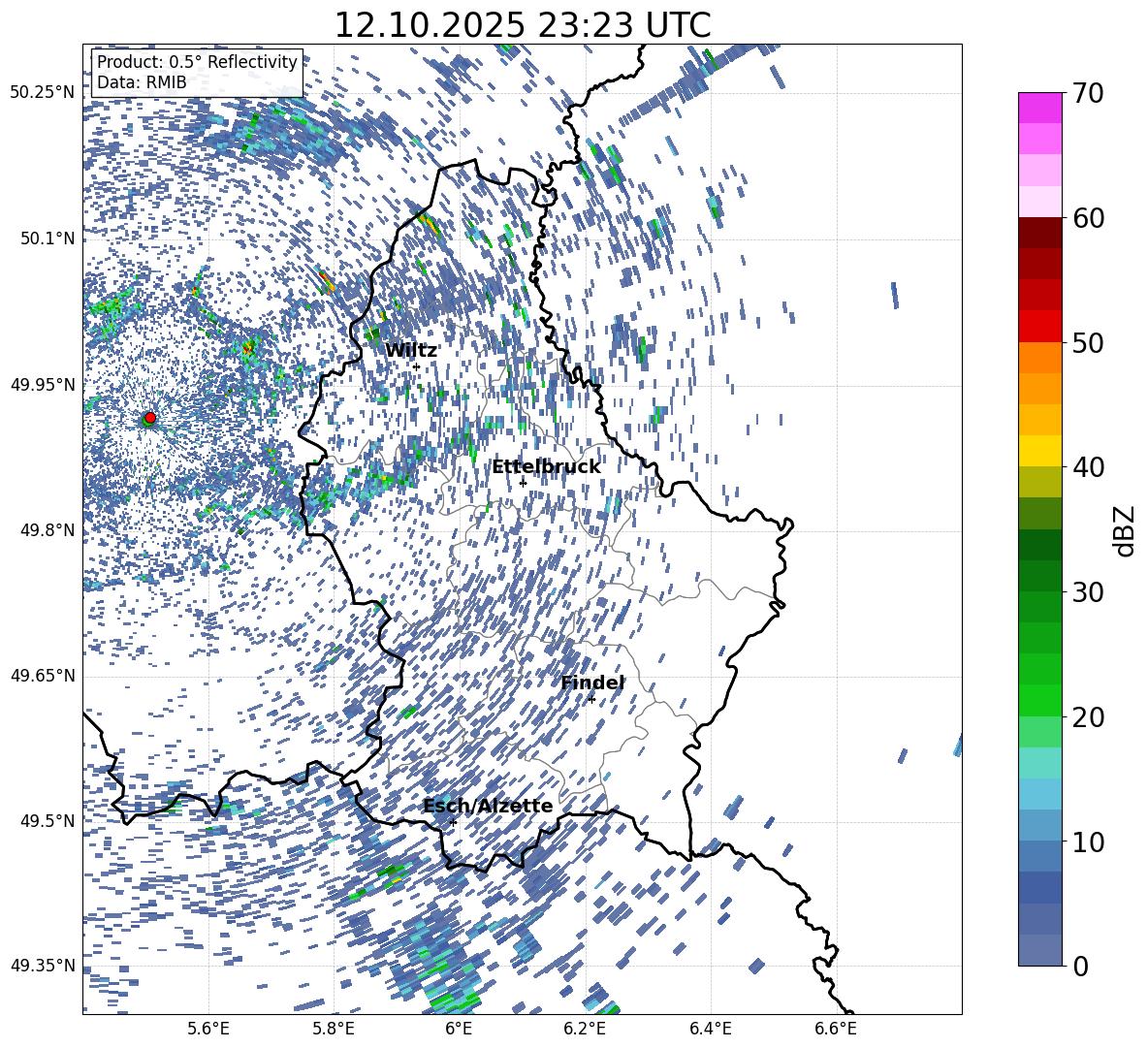Viewport: 1148px width, 1048px height.
Task: Click the colorbar tick label 50
Action: [x=1089, y=342]
